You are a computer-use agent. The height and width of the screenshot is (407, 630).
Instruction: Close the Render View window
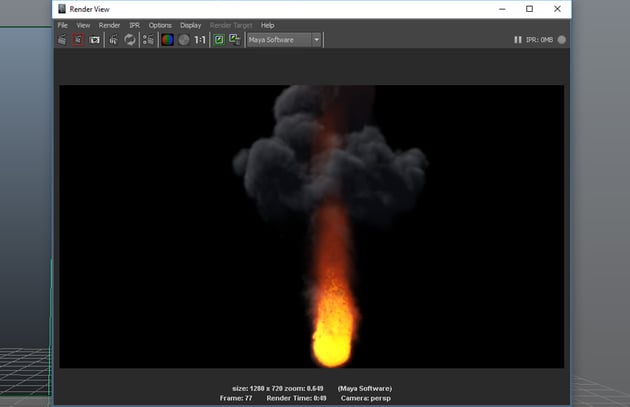click(557, 9)
